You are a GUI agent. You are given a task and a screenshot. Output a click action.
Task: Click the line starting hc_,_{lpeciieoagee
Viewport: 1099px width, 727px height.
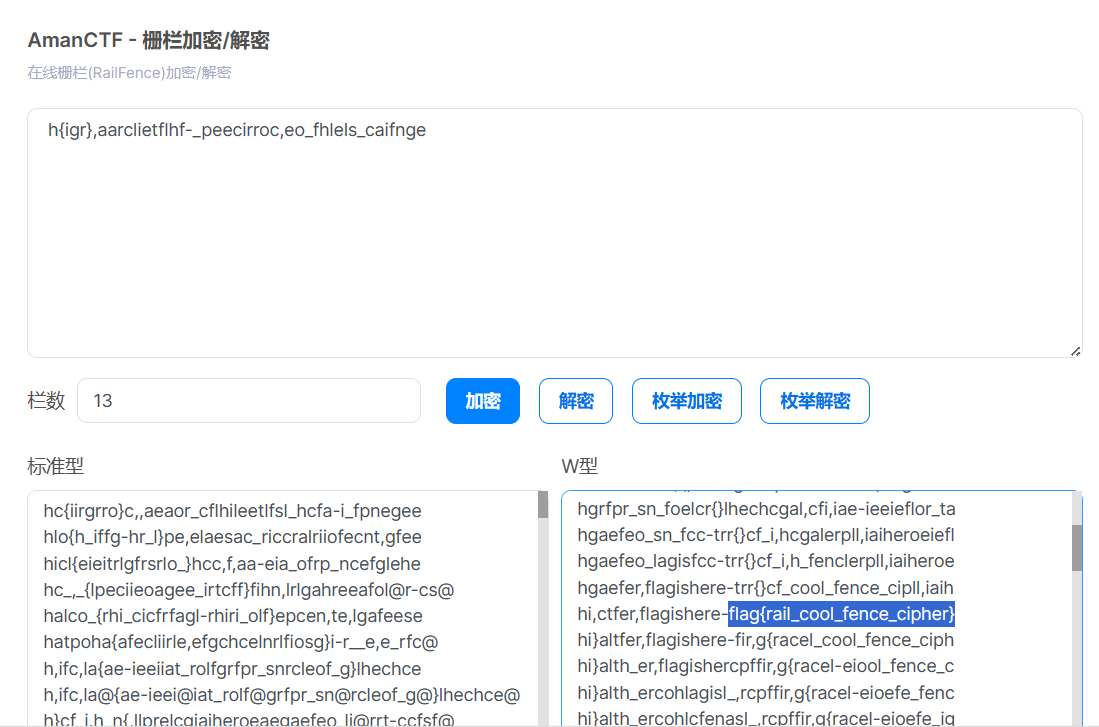coord(249,590)
